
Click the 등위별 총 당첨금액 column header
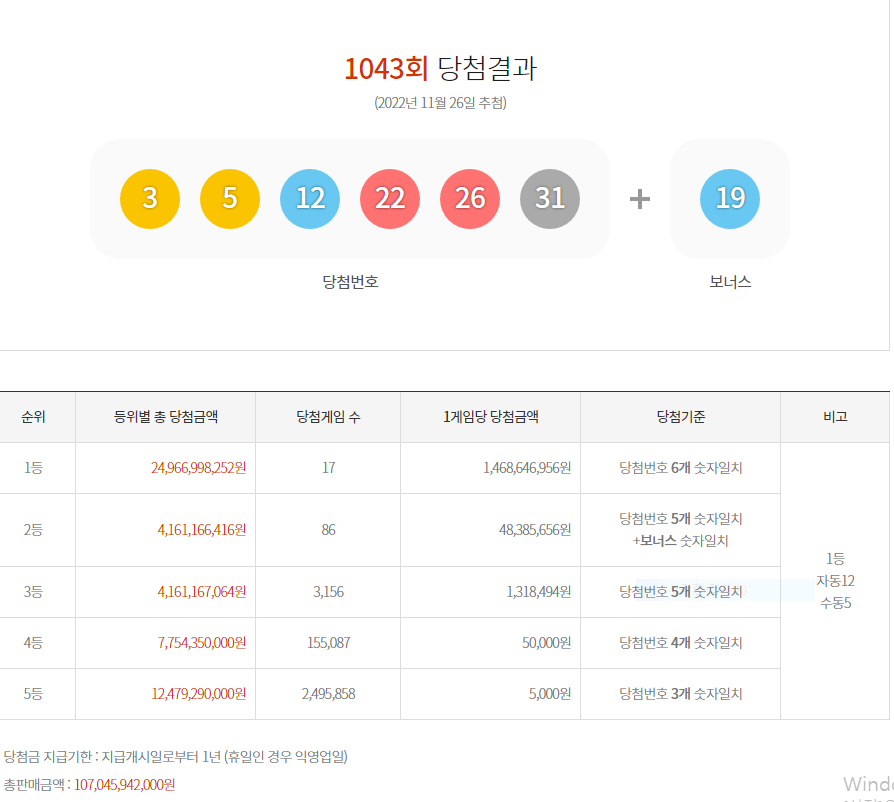[166, 417]
